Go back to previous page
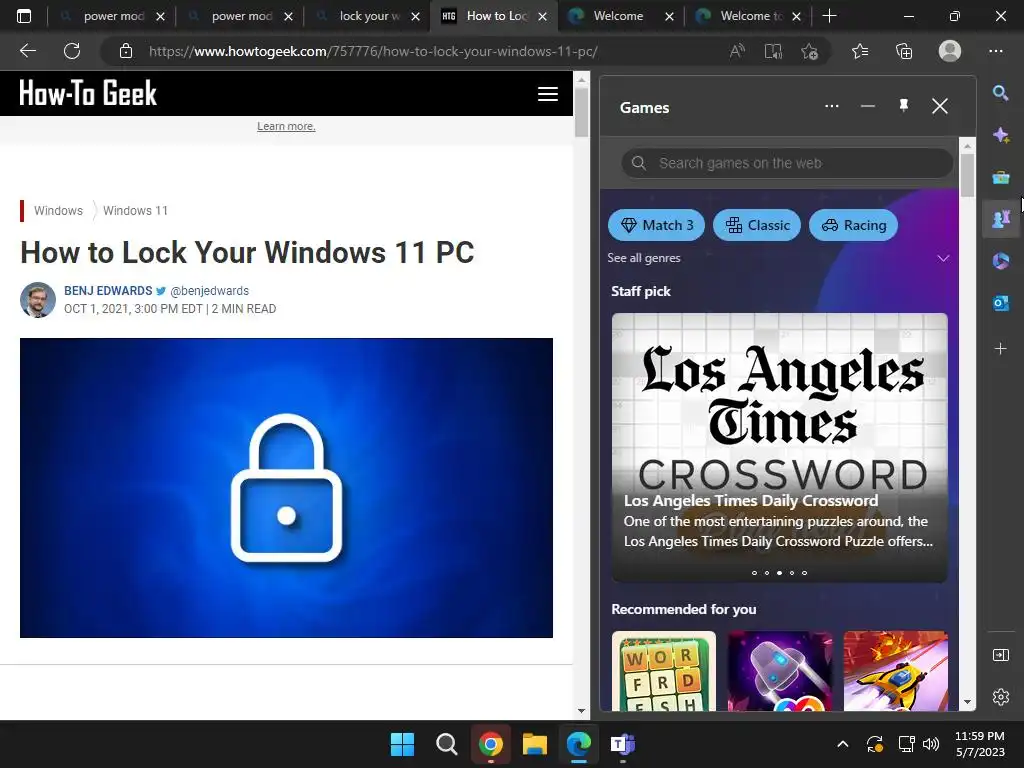This screenshot has width=1024, height=768. (27, 51)
